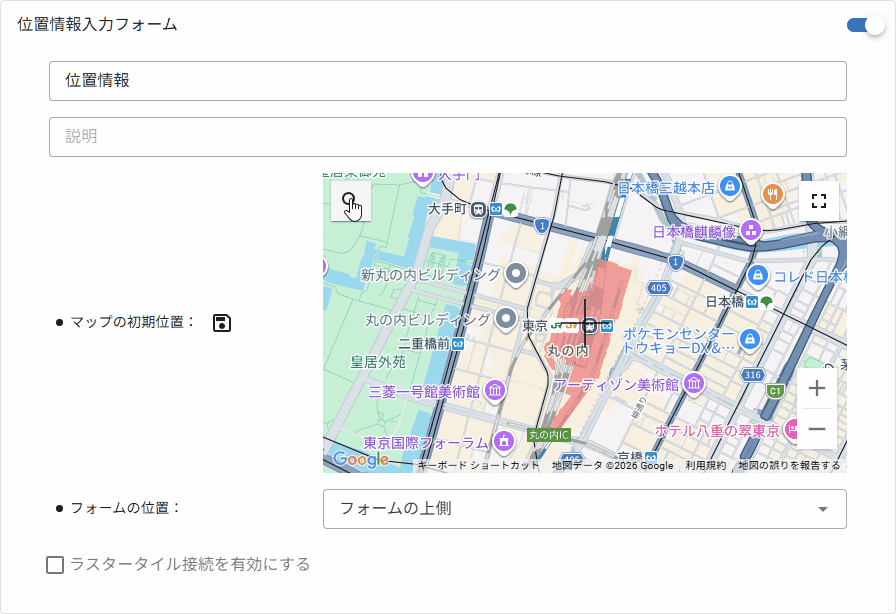This screenshot has width=896, height=614.
Task: Click the 大手門 purple marker icon
Action: point(422,176)
